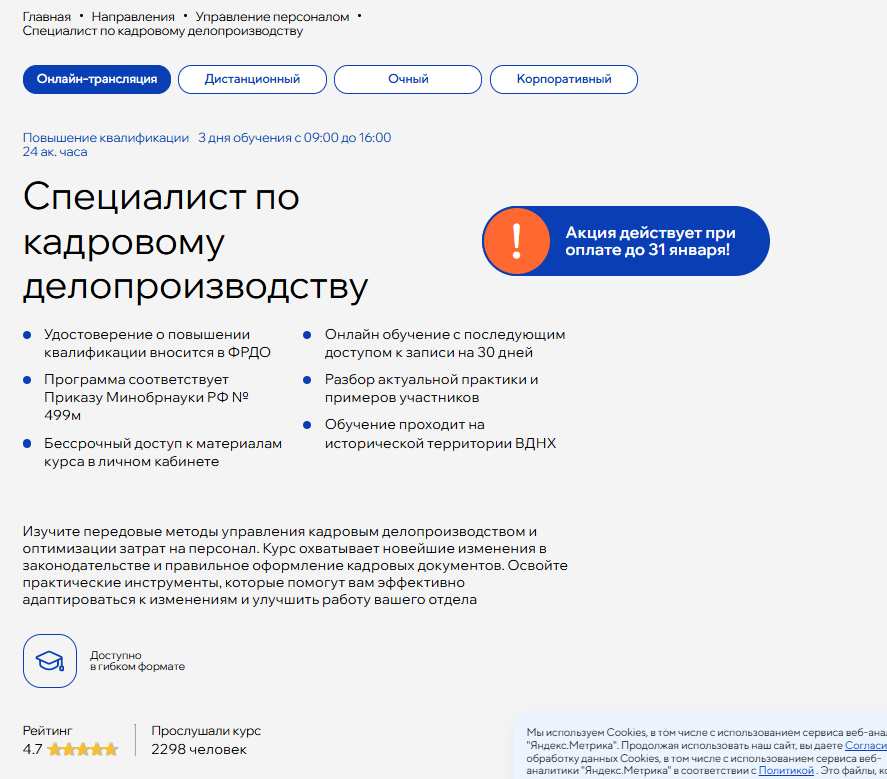
Task: Select the Онлайн-трансляция format tab
Action: pos(97,79)
